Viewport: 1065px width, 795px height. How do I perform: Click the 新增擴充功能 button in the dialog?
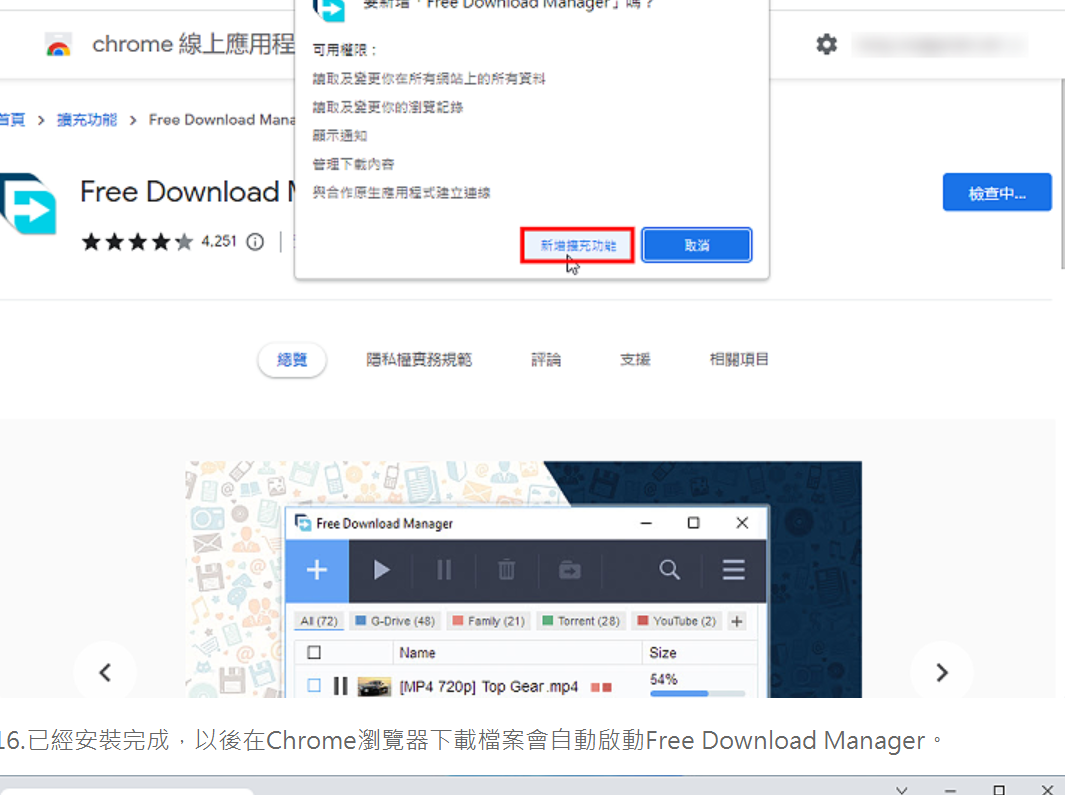577,245
